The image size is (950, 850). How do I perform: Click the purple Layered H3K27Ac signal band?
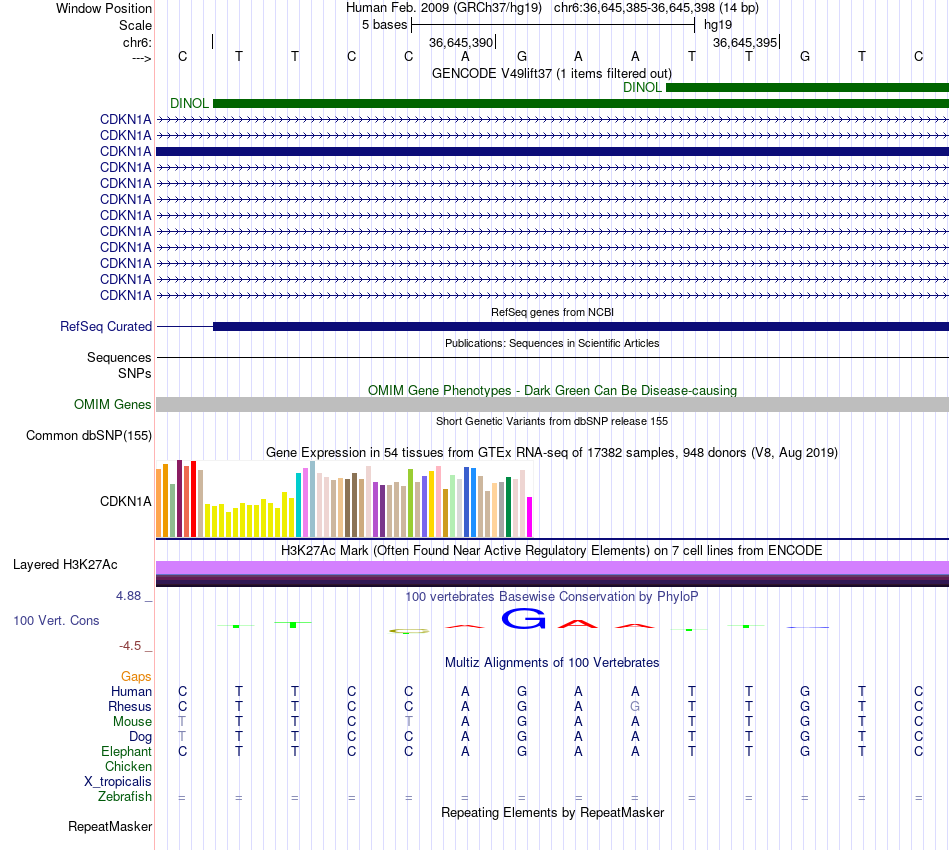(552, 568)
